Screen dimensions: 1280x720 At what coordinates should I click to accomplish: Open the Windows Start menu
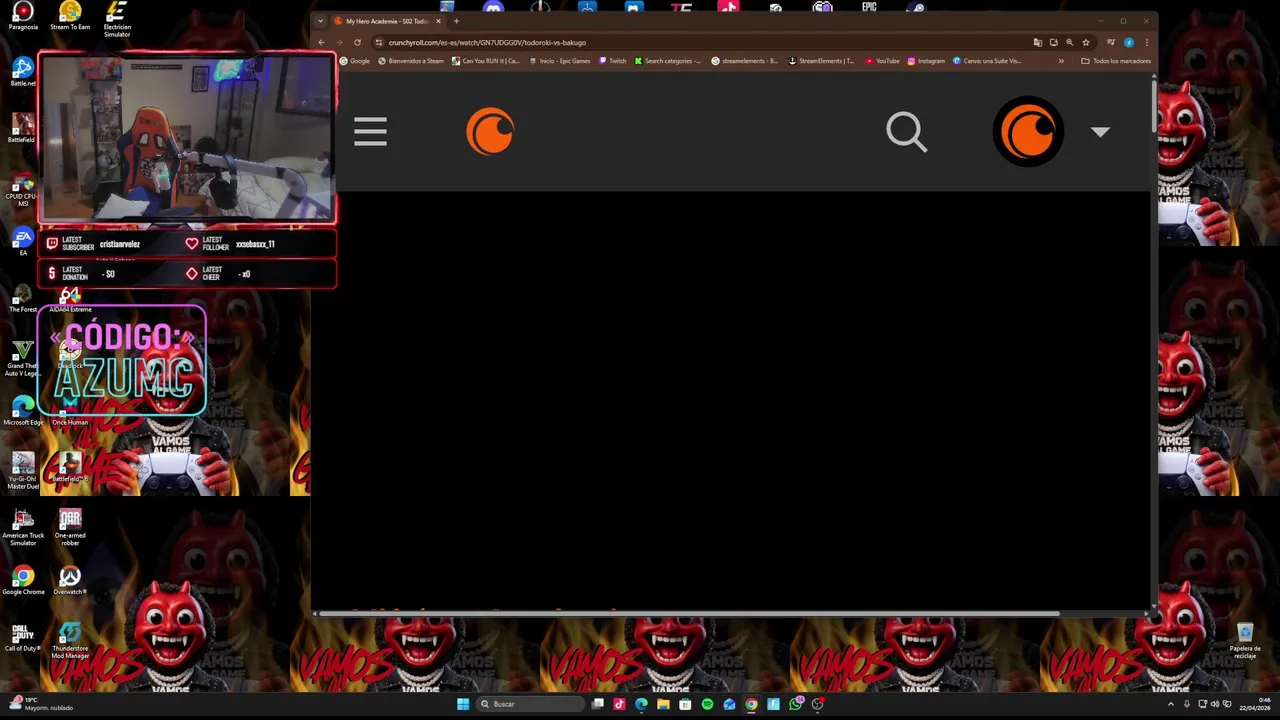(x=463, y=704)
